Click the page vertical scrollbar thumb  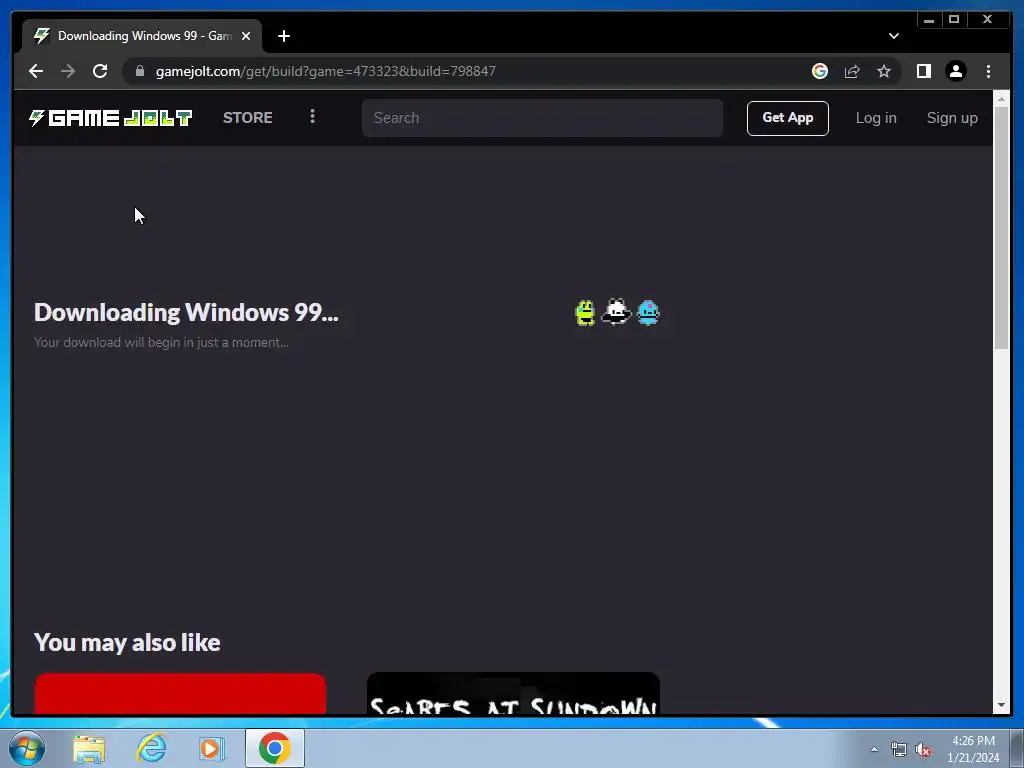[1001, 226]
